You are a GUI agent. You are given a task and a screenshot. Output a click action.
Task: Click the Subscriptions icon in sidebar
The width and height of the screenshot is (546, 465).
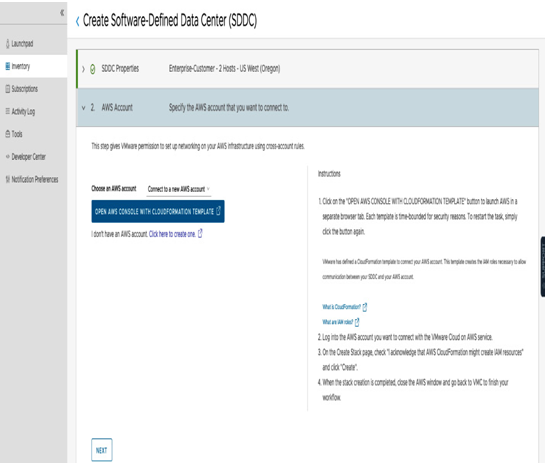tap(8, 89)
